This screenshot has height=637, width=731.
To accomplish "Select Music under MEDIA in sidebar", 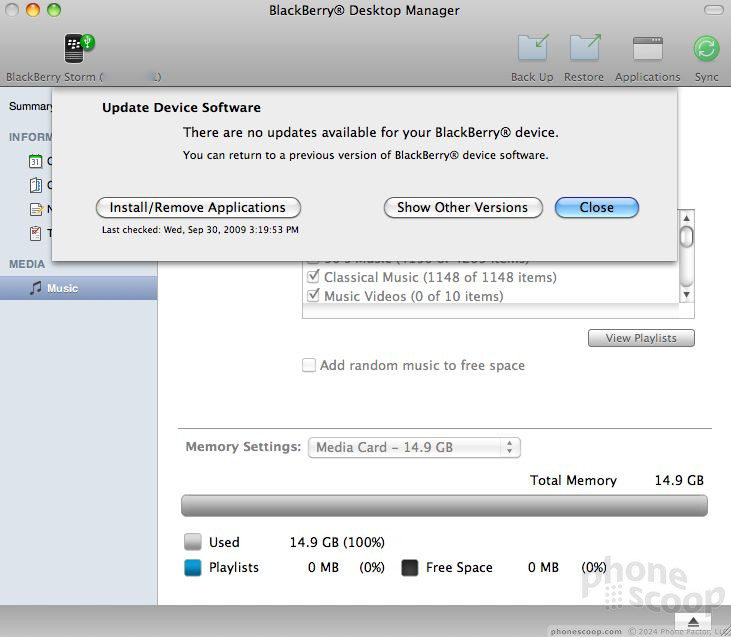I will click(78, 288).
